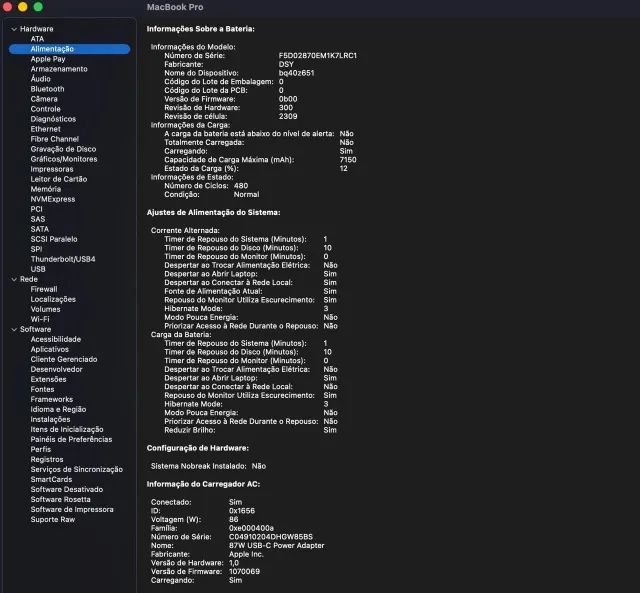Select ATA in the sidebar
The image size is (640, 593).
37,39
